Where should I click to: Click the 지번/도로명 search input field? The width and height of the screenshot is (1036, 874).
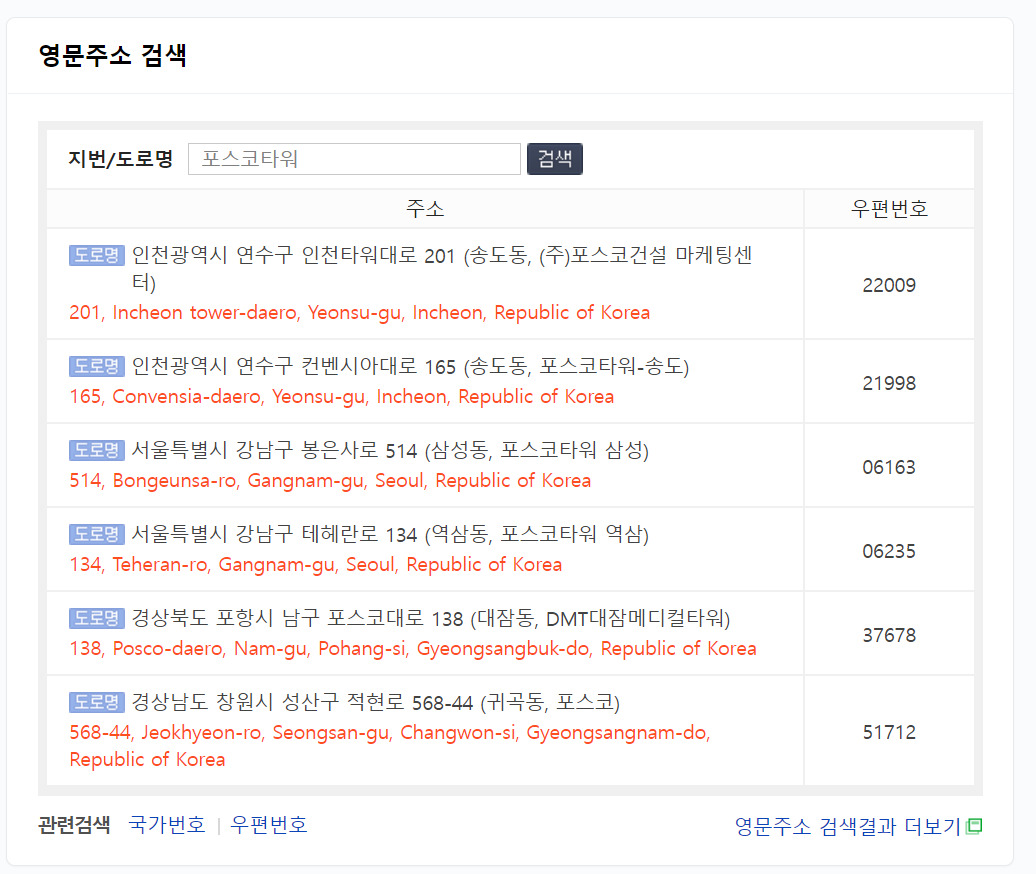pyautogui.click(x=354, y=159)
